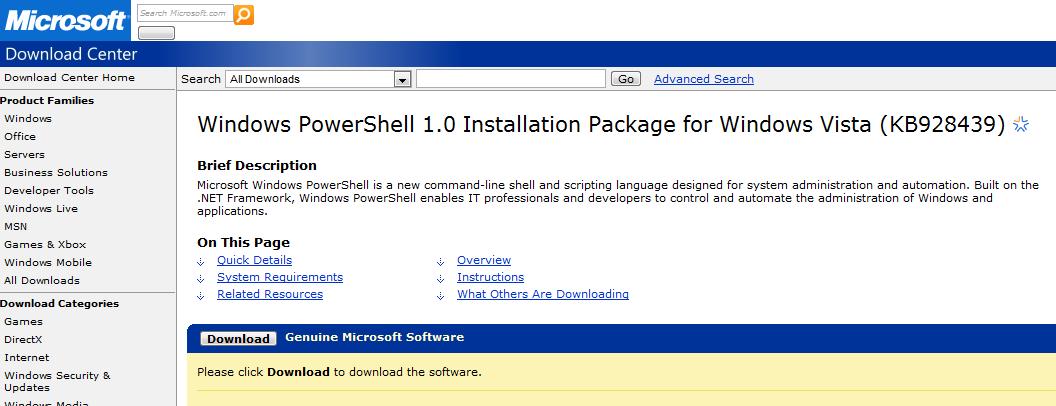This screenshot has width=1056, height=406.
Task: Open the All Downloads search dropdown
Action: point(403,79)
